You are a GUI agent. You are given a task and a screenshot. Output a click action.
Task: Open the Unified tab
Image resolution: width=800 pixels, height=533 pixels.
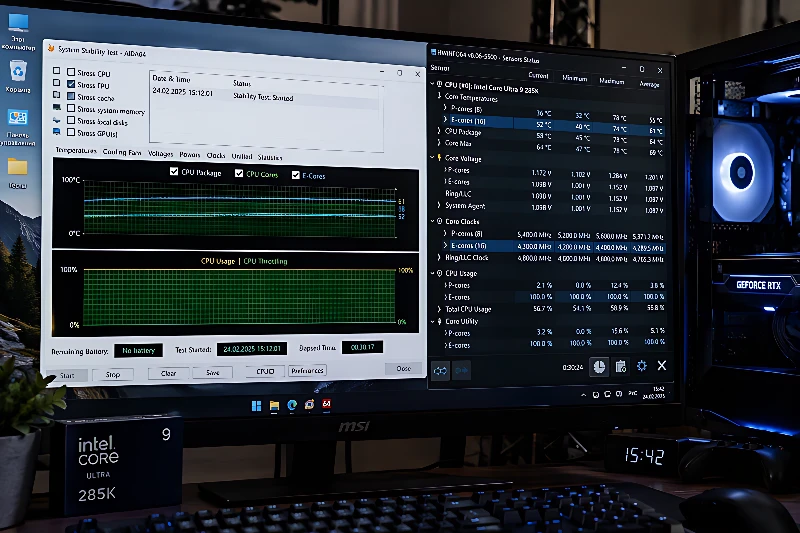point(242,157)
